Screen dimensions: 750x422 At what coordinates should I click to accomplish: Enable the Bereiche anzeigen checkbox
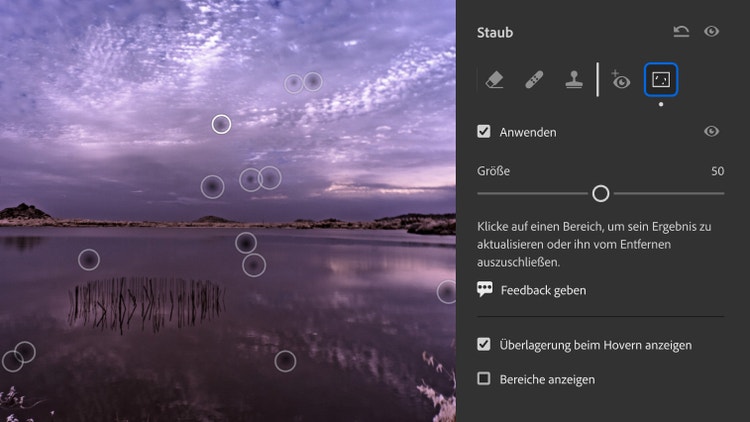point(484,378)
